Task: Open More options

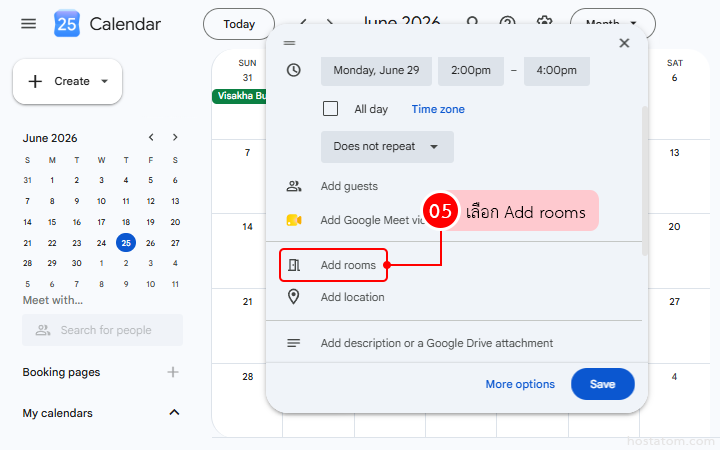Action: [520, 384]
